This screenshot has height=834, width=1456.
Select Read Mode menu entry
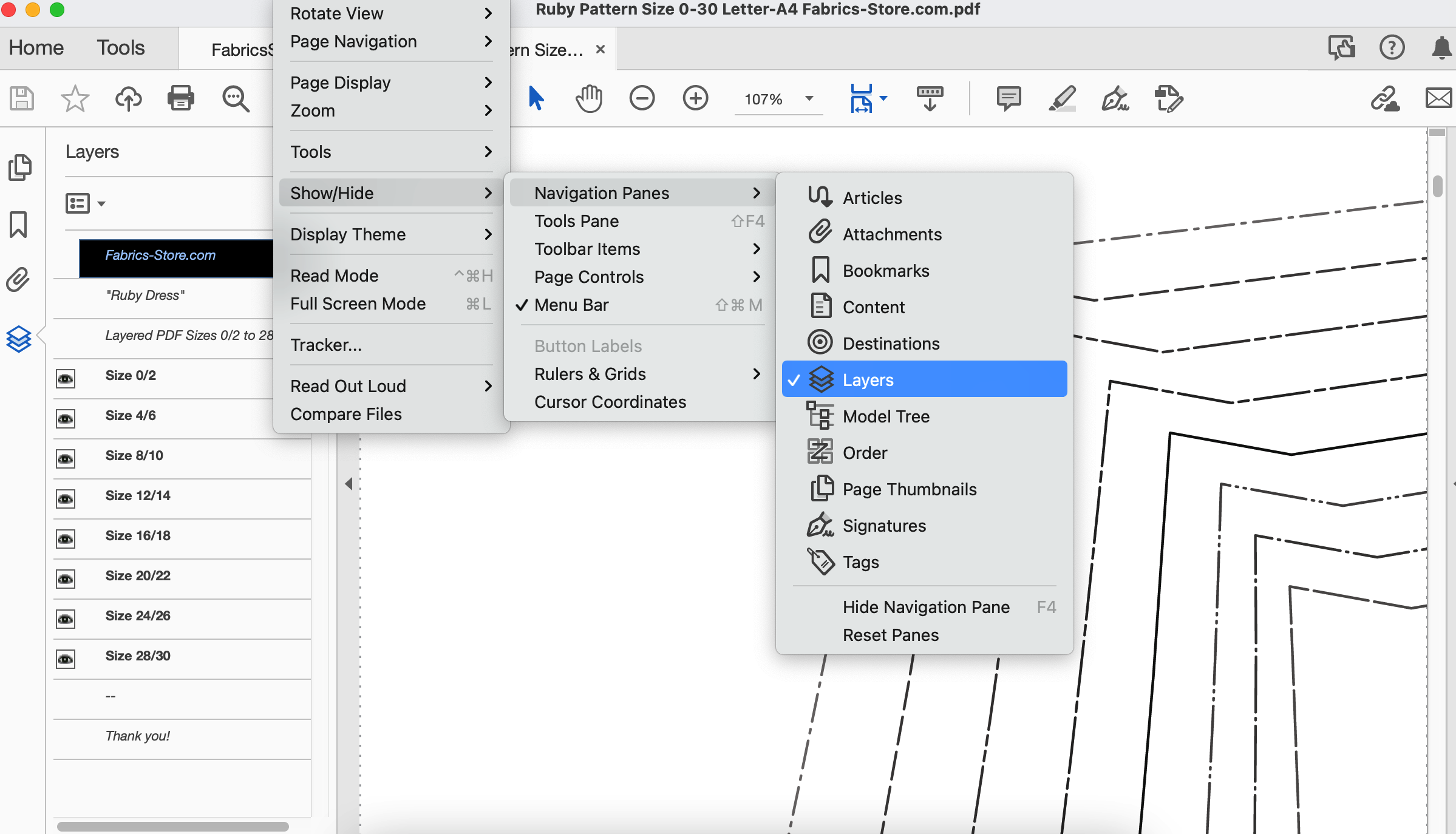(334, 276)
